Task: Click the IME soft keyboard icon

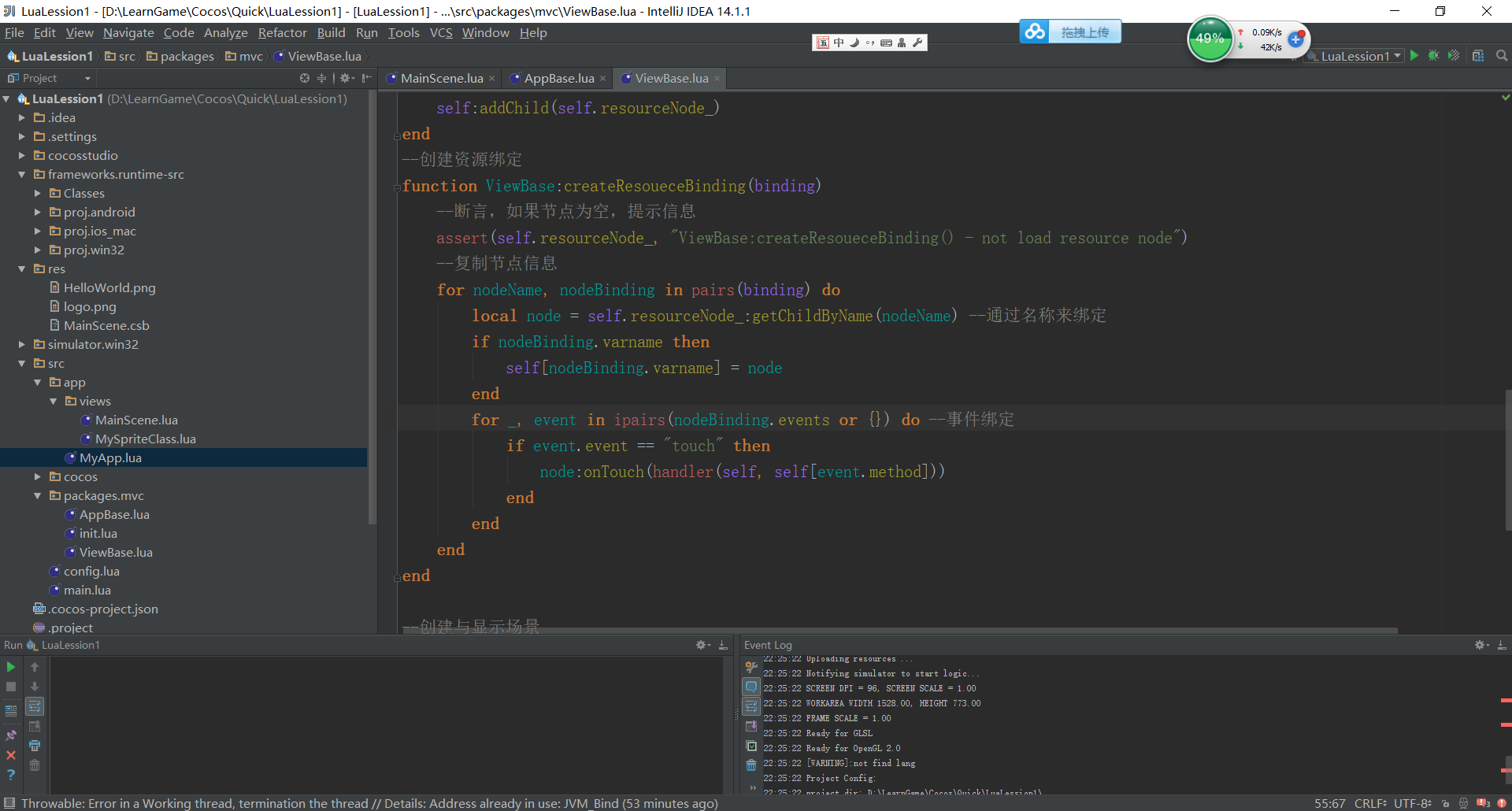Action: [x=886, y=43]
